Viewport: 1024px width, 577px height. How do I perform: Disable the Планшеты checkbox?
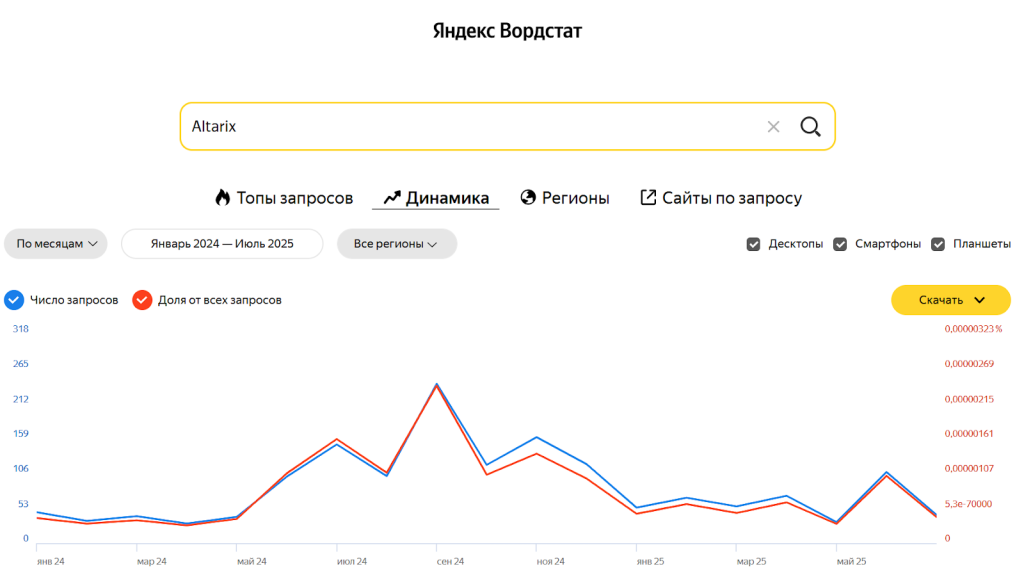click(938, 244)
